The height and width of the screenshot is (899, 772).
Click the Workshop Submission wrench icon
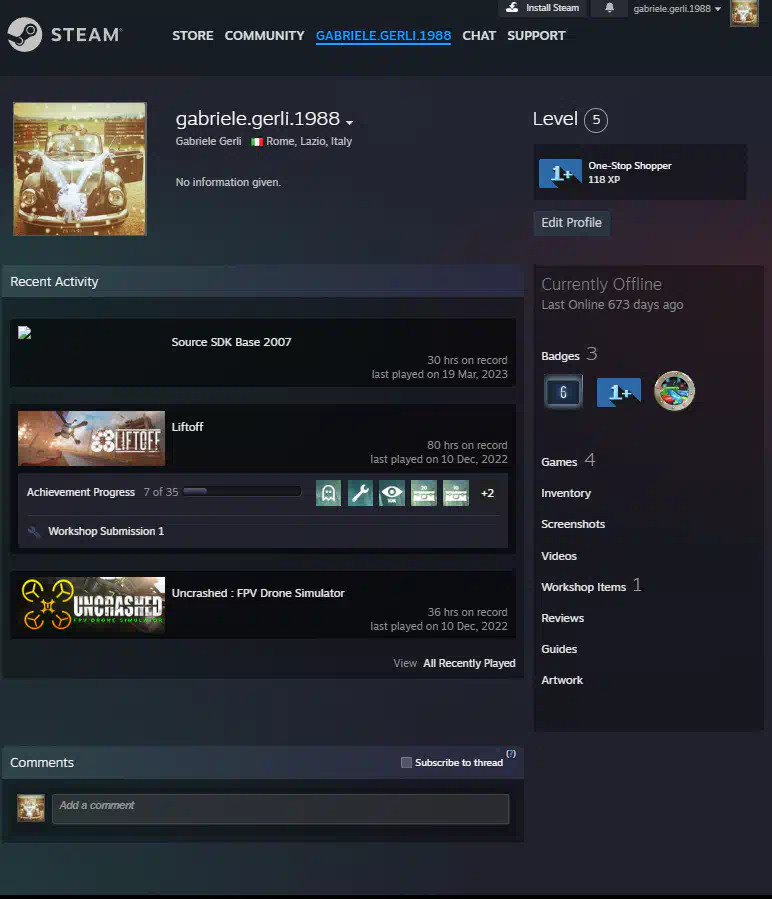click(34, 531)
